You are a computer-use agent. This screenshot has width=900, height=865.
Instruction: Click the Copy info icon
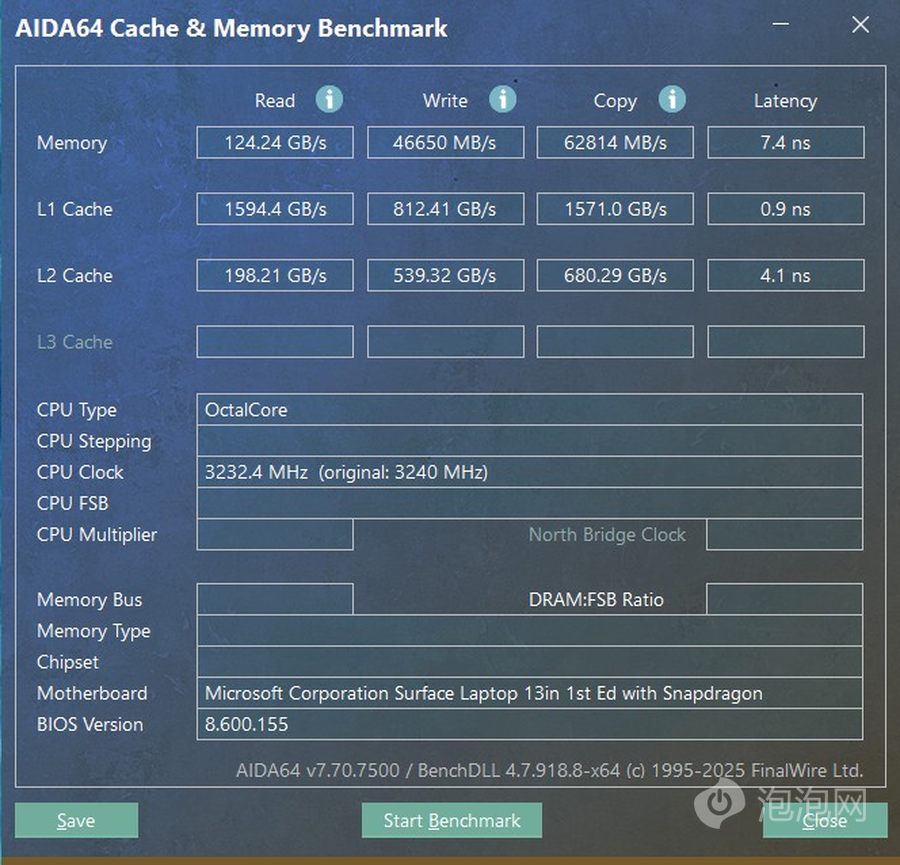[x=672, y=99]
